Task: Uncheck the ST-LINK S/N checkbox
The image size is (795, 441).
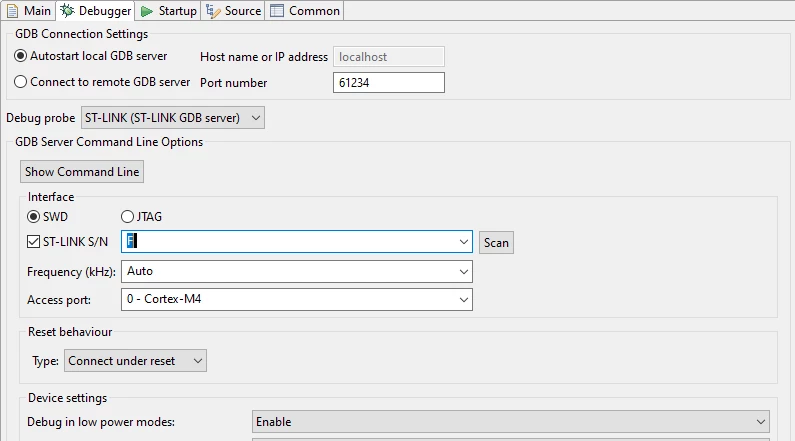Action: pos(33,242)
